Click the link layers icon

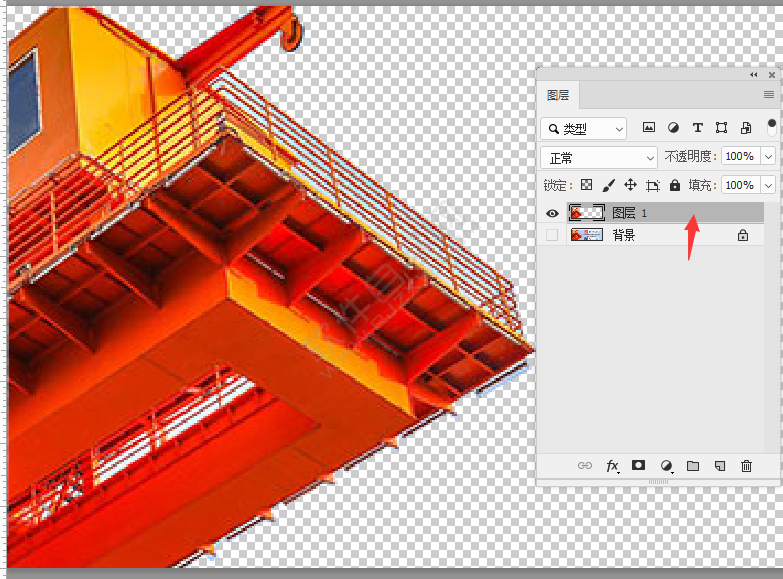click(585, 466)
